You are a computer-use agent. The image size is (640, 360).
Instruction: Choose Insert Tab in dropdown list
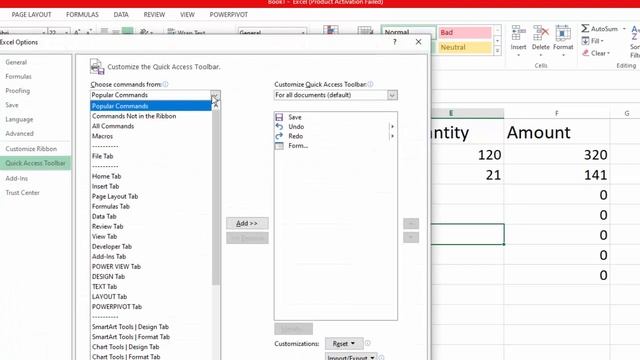pyautogui.click(x=151, y=187)
